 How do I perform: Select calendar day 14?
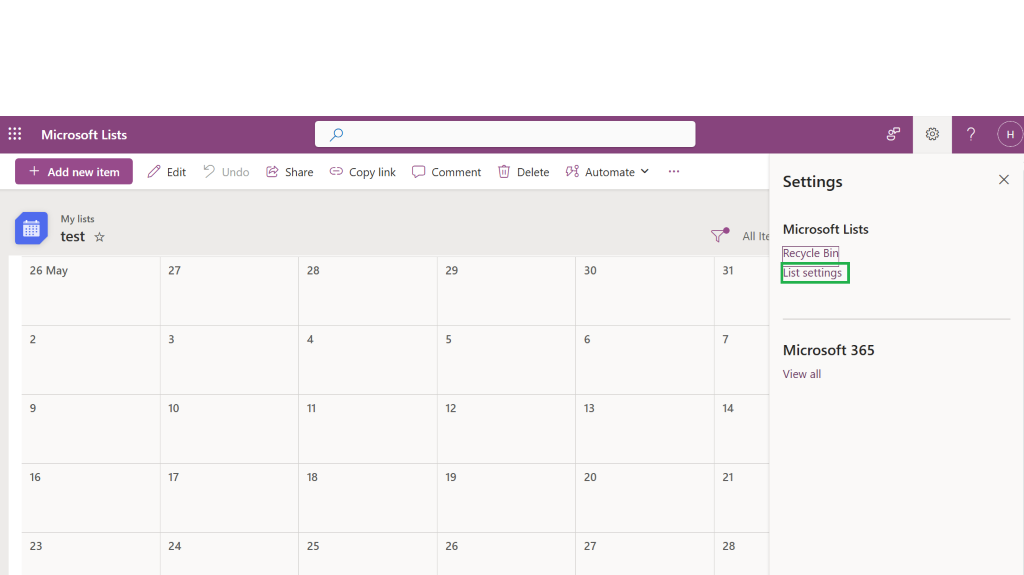742,429
